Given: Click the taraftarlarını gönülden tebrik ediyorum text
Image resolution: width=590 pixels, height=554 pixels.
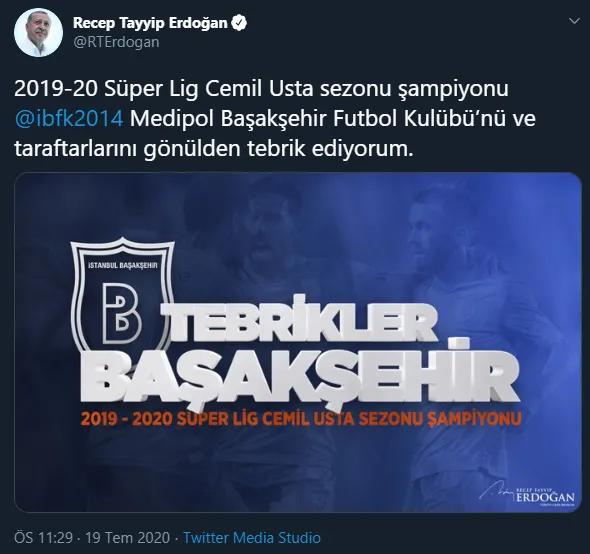Looking at the screenshot, I should click(214, 149).
